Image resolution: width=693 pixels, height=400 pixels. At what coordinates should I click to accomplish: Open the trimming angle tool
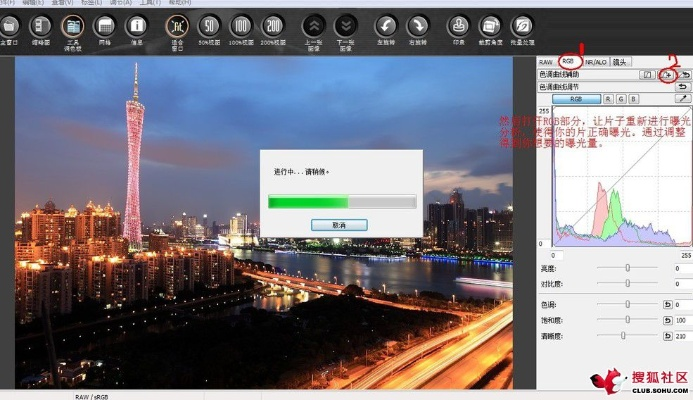coord(490,26)
